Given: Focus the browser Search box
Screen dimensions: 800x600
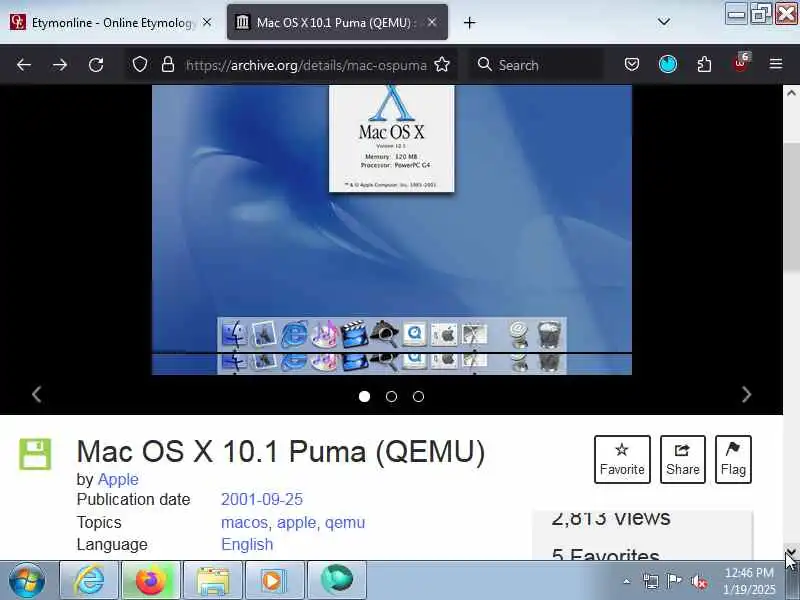Looking at the screenshot, I should pyautogui.click(x=536, y=65).
